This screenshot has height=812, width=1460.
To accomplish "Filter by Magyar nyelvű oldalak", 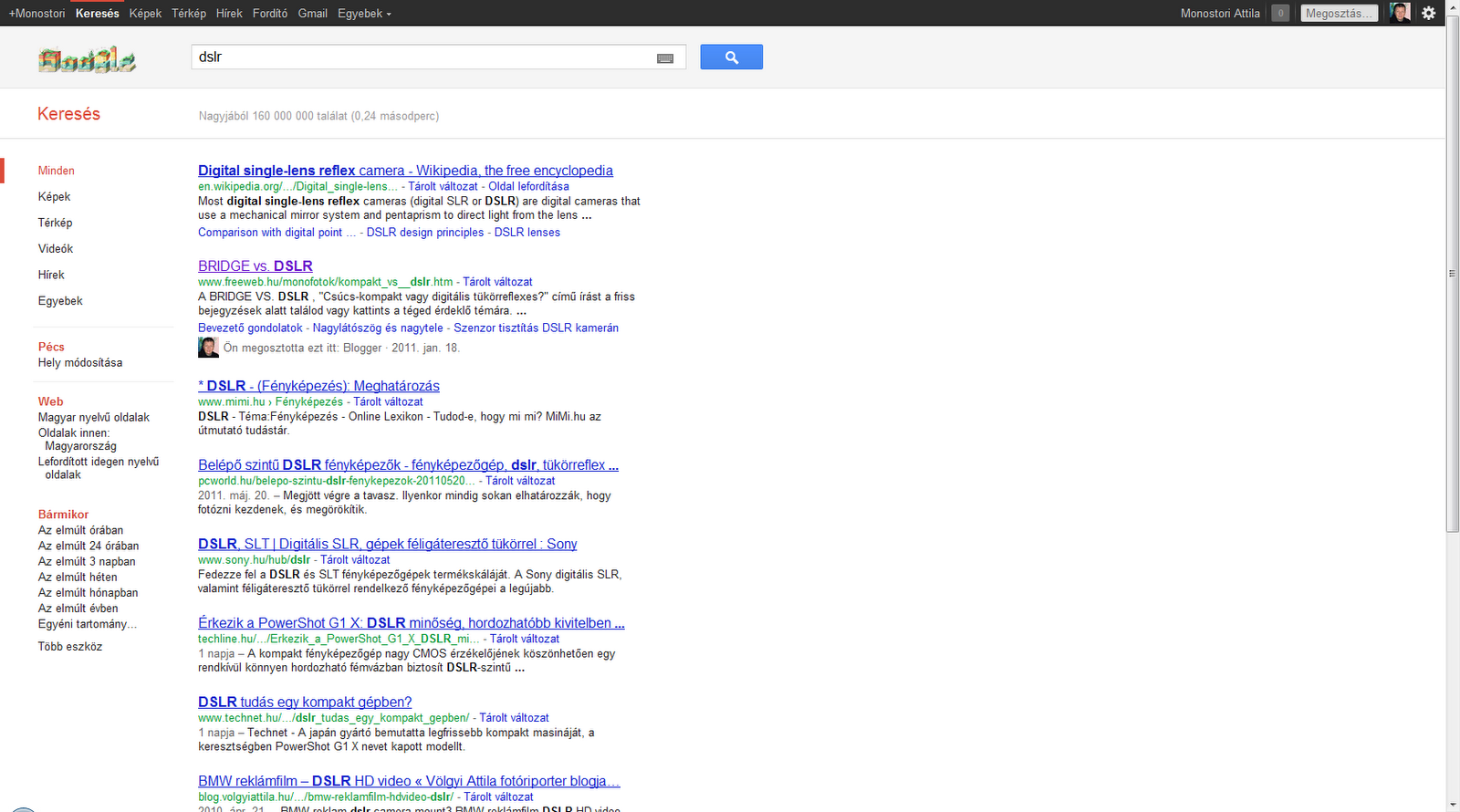I will pos(94,417).
